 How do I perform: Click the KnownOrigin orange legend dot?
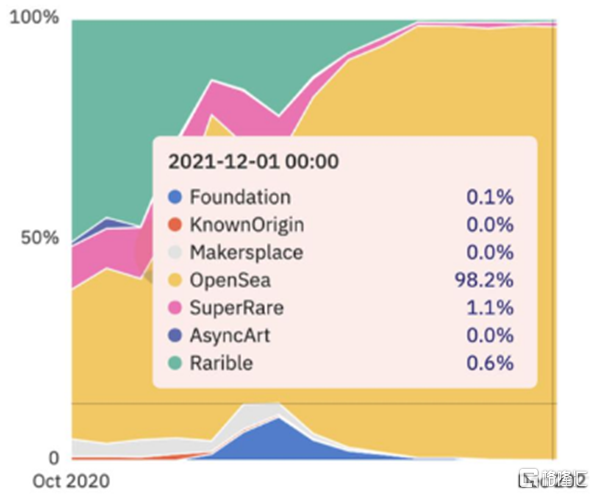[x=175, y=225]
